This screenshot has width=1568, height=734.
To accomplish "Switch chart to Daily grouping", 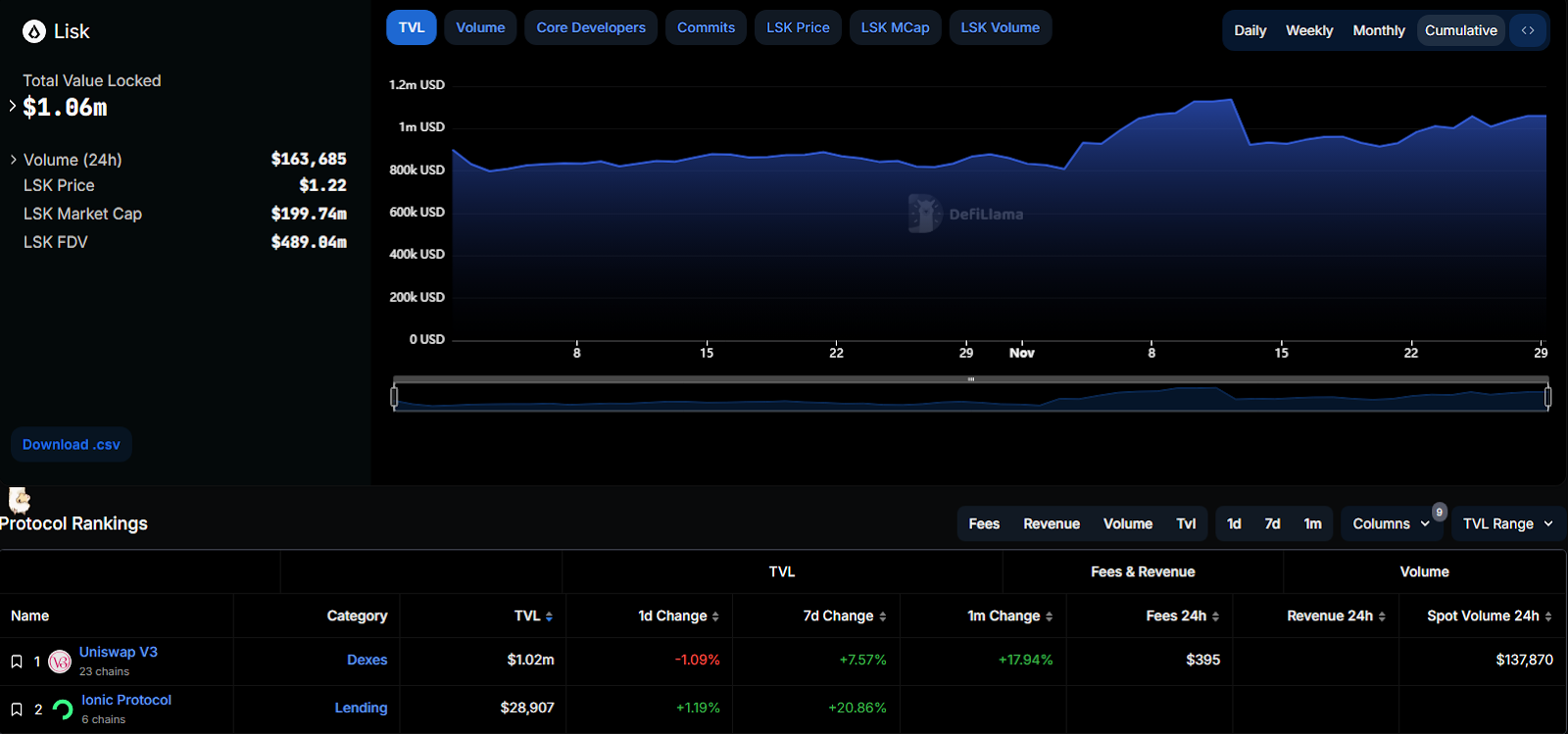I will [x=1249, y=30].
